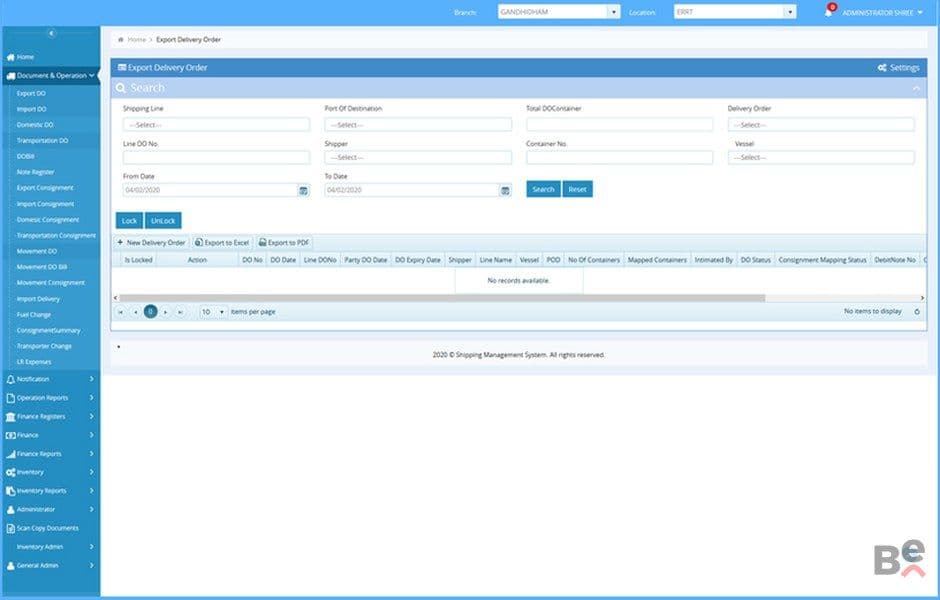Click the grid refresh icon

tap(917, 312)
